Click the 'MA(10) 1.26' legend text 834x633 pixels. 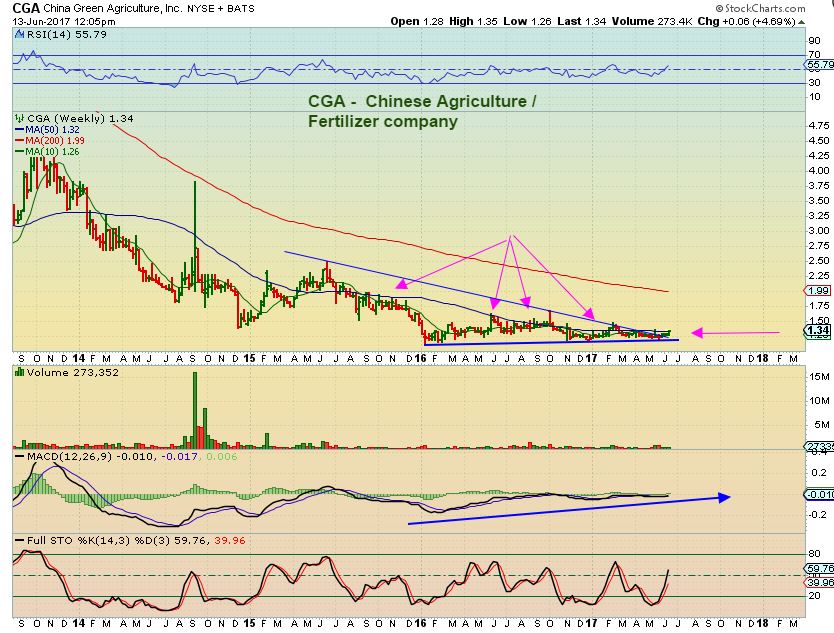[52, 152]
